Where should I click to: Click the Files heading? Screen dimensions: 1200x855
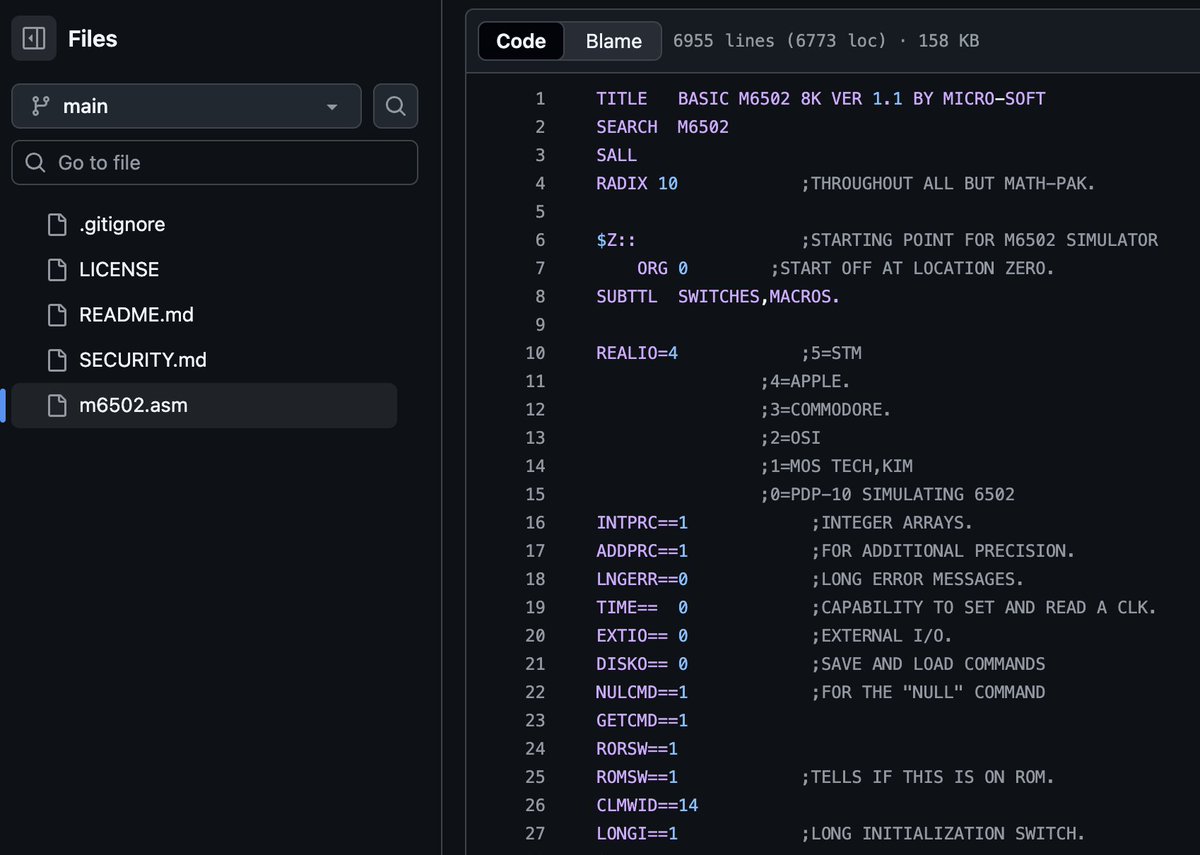(93, 39)
